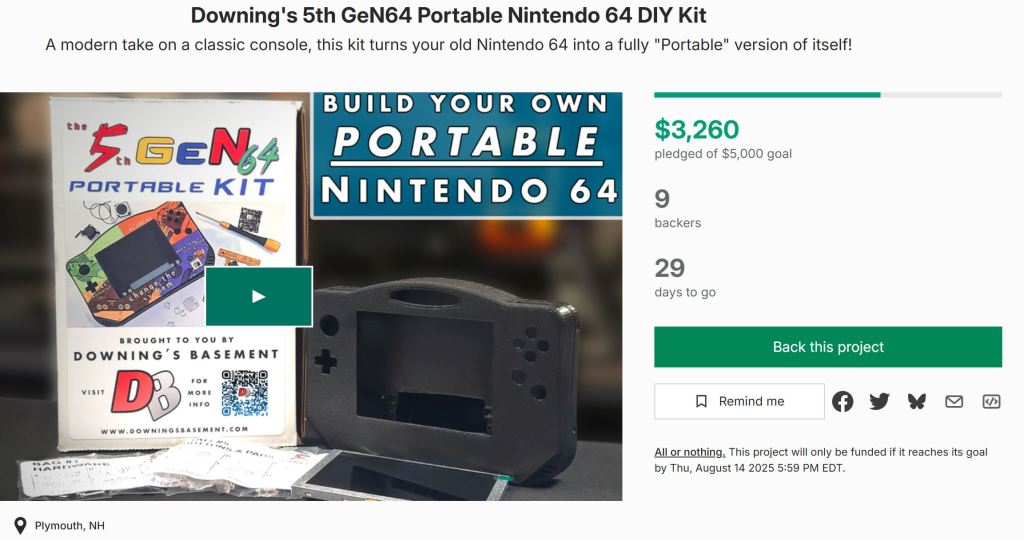This screenshot has height=540, width=1024.
Task: Click the bookmark icon in Remind me
Action: pyautogui.click(x=702, y=401)
